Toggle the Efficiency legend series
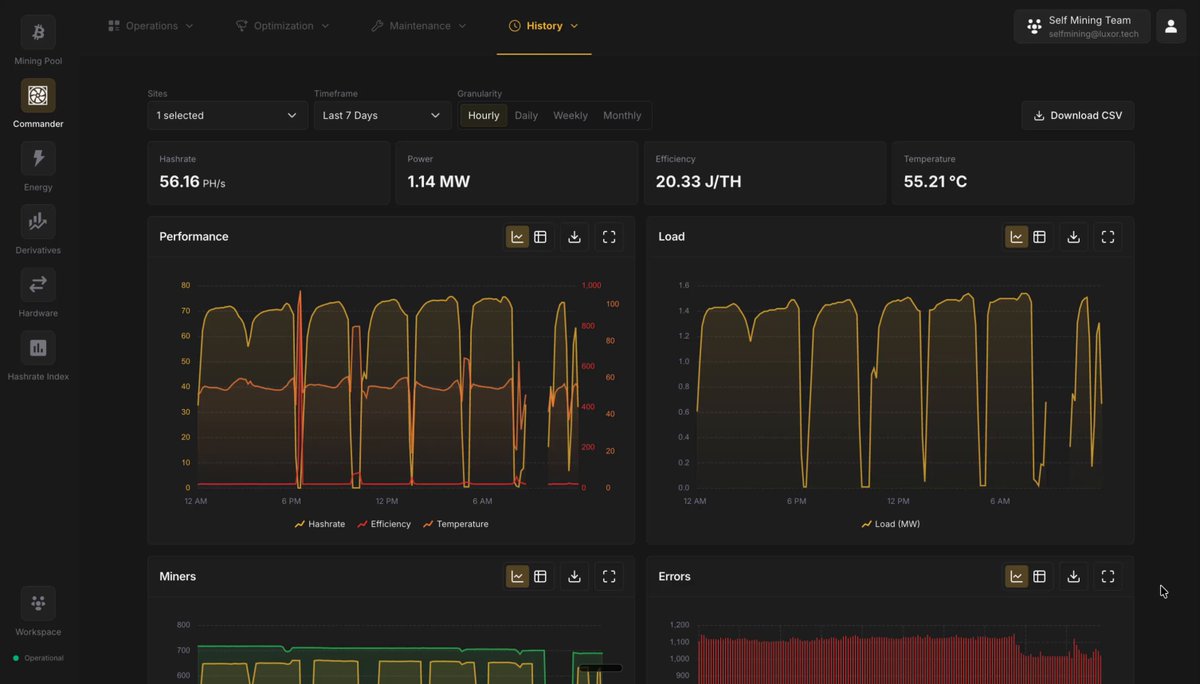The image size is (1200, 684). 384,524
